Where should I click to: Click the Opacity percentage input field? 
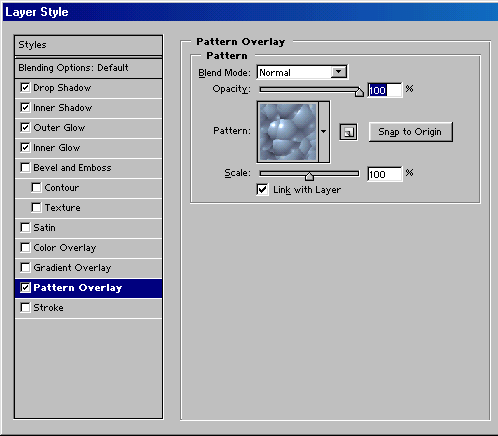coord(385,90)
